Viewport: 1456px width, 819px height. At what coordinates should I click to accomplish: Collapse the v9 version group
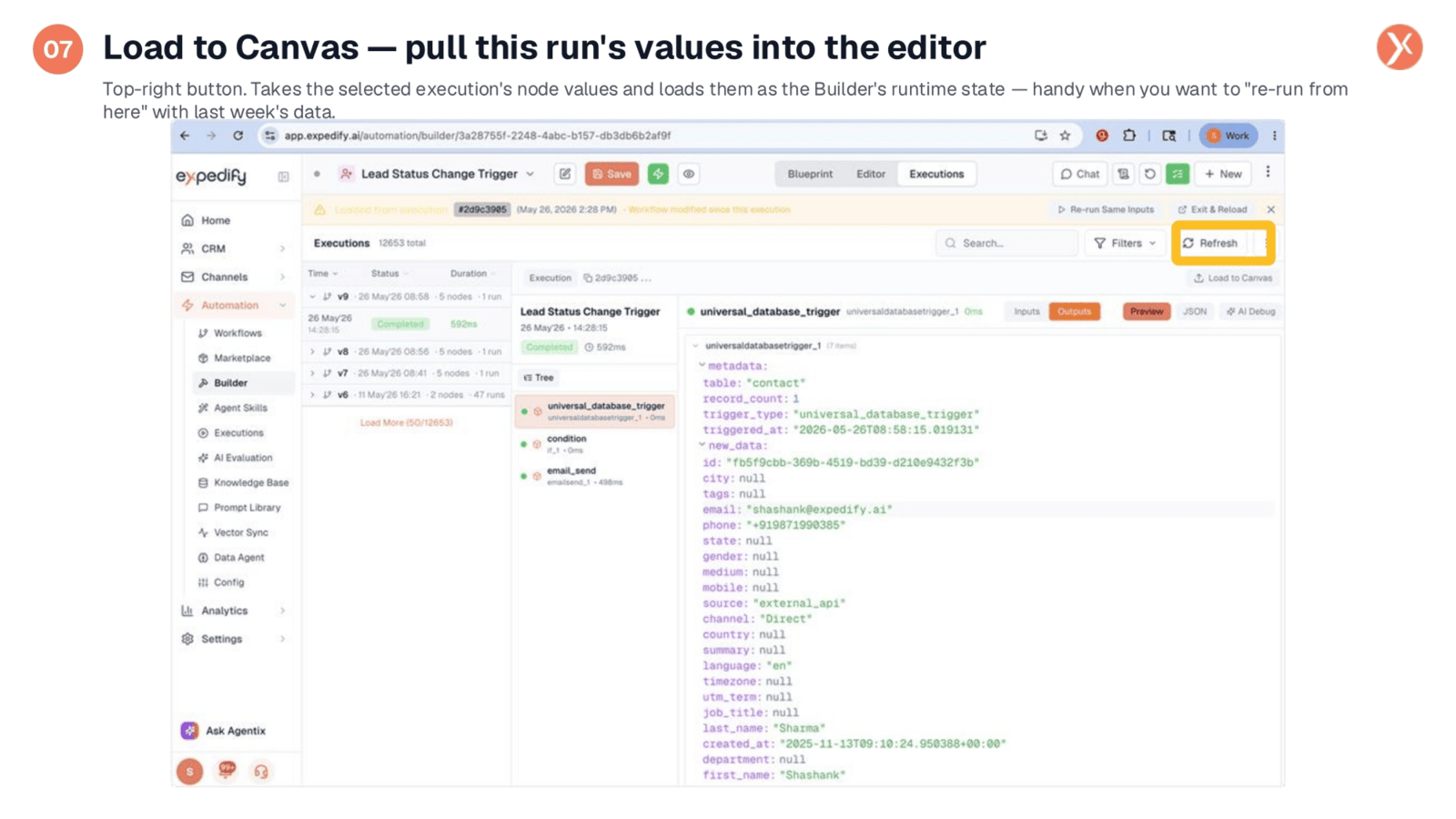[x=313, y=297]
